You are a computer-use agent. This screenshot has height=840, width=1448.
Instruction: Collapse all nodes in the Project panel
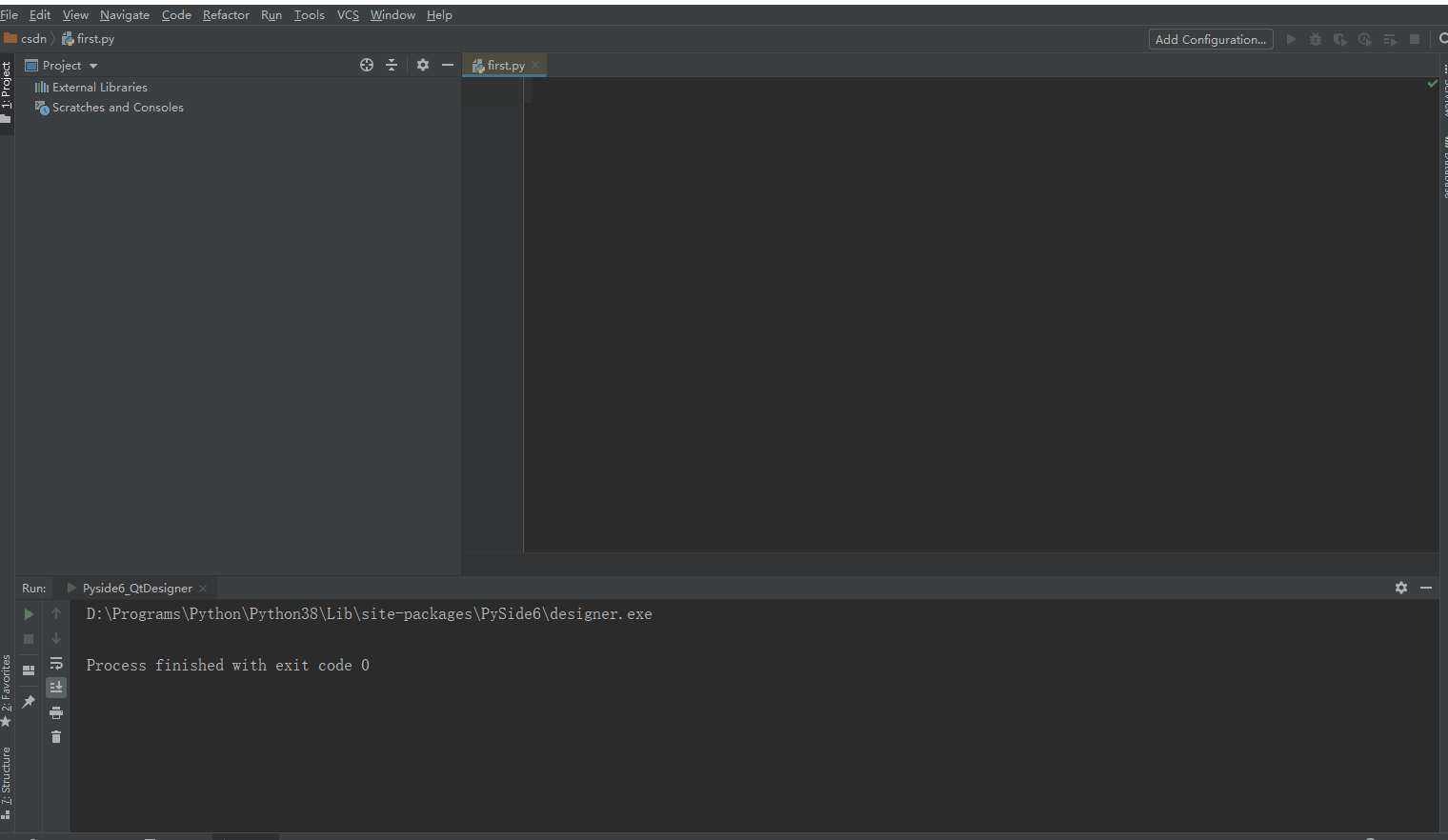point(392,65)
